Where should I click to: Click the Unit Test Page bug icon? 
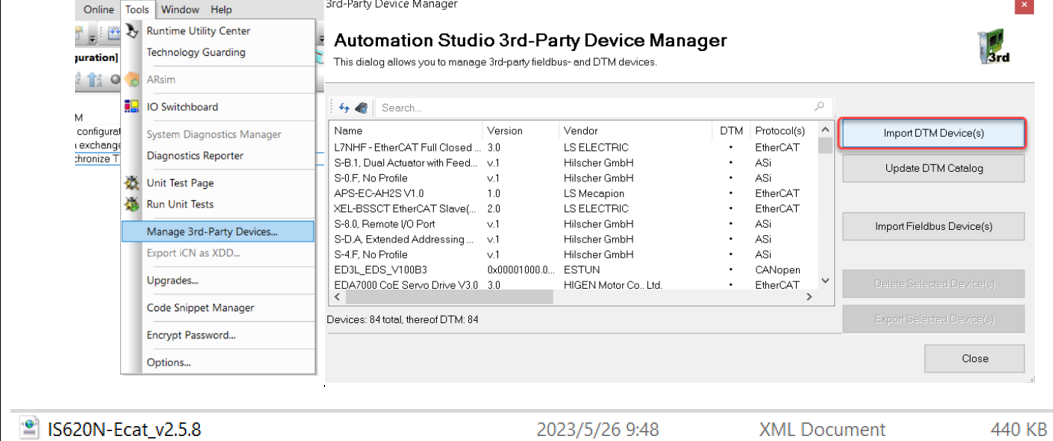[x=132, y=183]
